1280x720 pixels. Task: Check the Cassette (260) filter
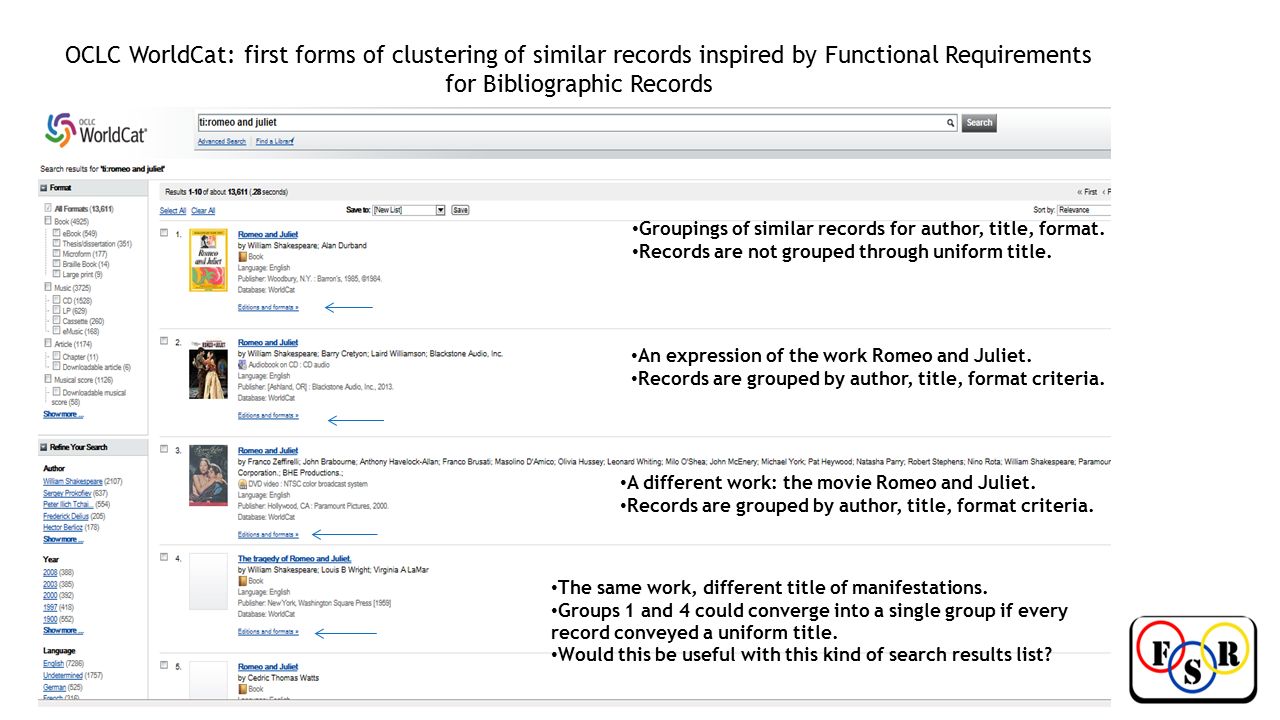click(x=57, y=321)
